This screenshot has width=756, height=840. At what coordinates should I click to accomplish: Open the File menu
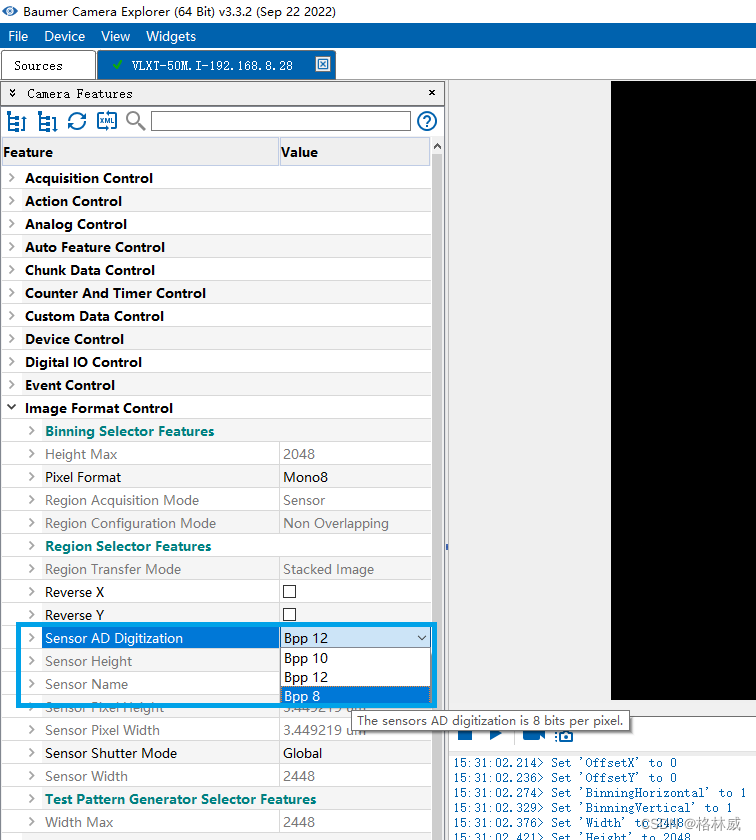coord(18,36)
